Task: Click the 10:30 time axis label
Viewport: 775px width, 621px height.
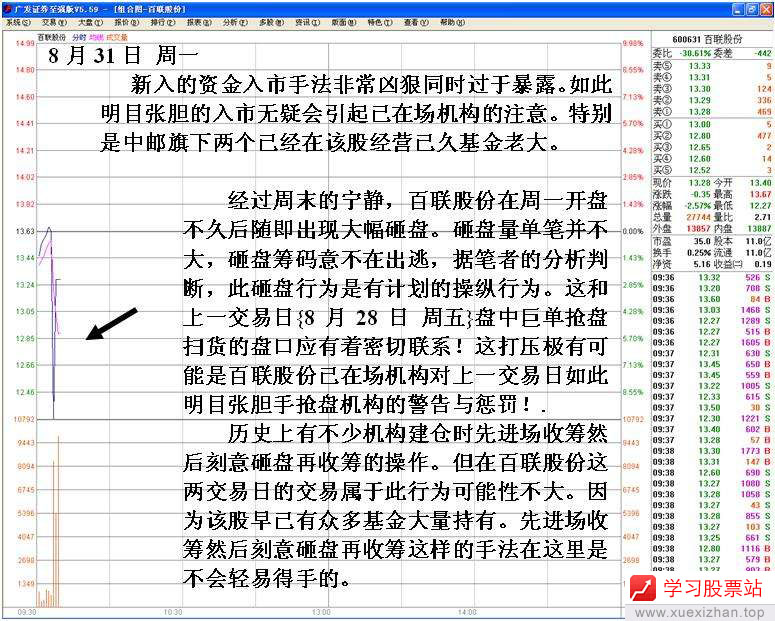Action: click(172, 612)
